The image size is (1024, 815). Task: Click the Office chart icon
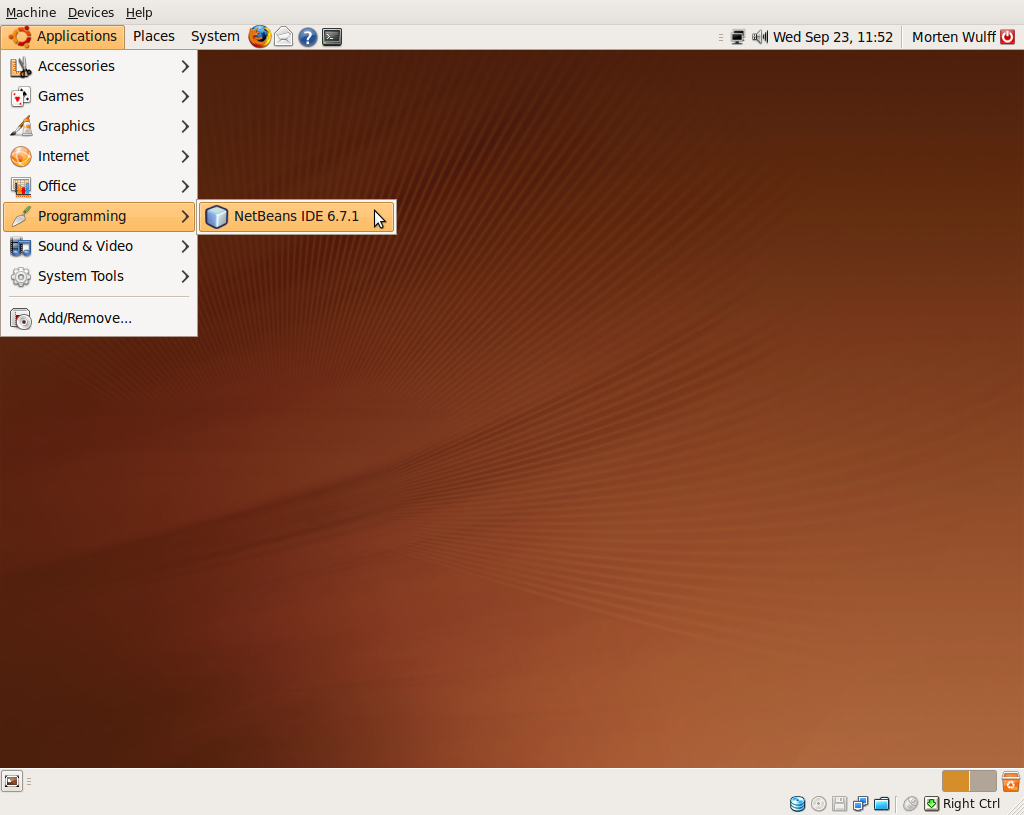(21, 187)
